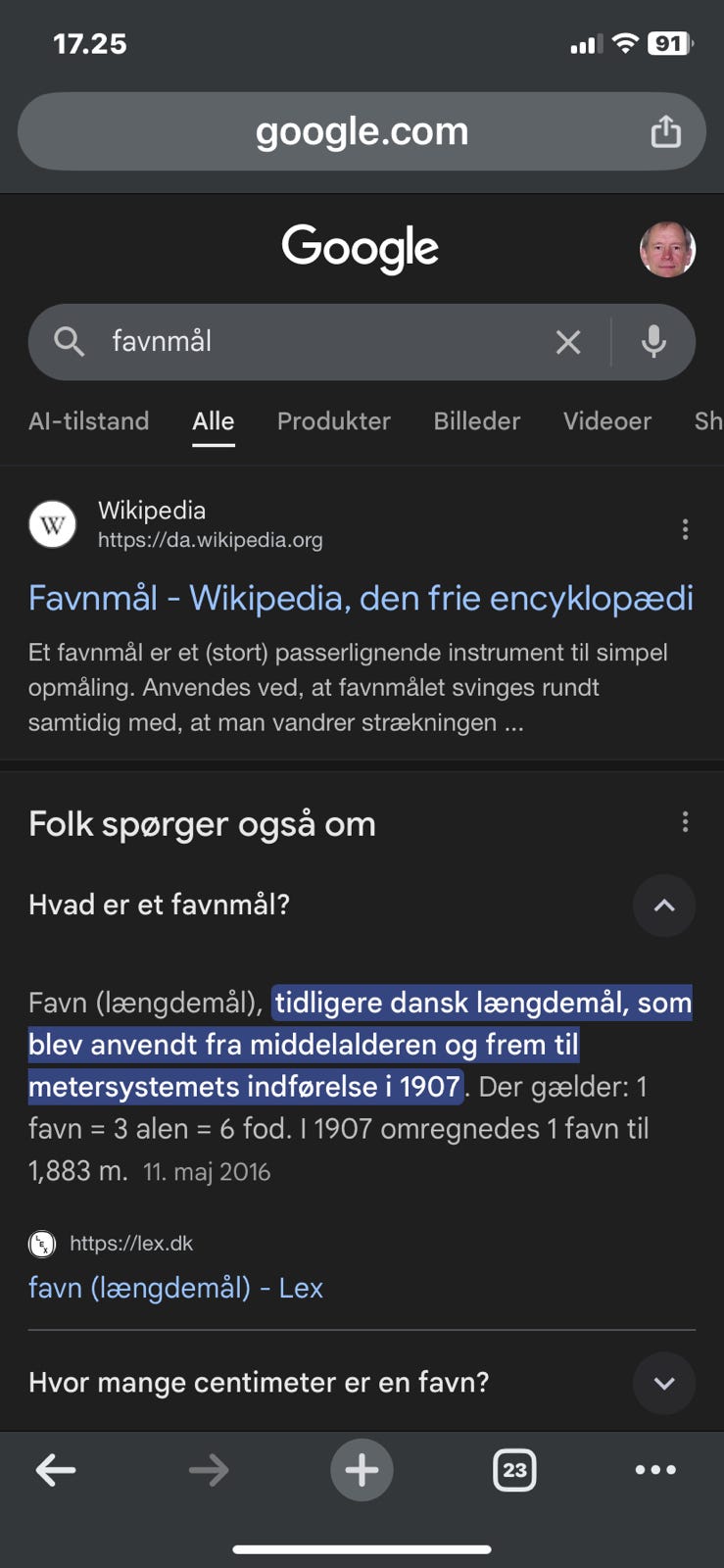Go back with the browser back arrow
This screenshot has width=724, height=1568.
56,1469
